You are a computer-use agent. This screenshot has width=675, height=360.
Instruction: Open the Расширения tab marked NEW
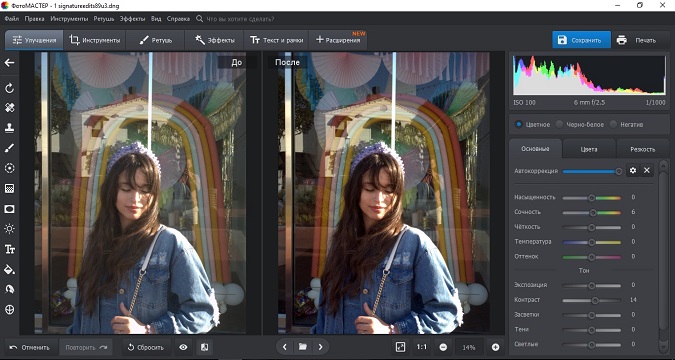coord(338,40)
